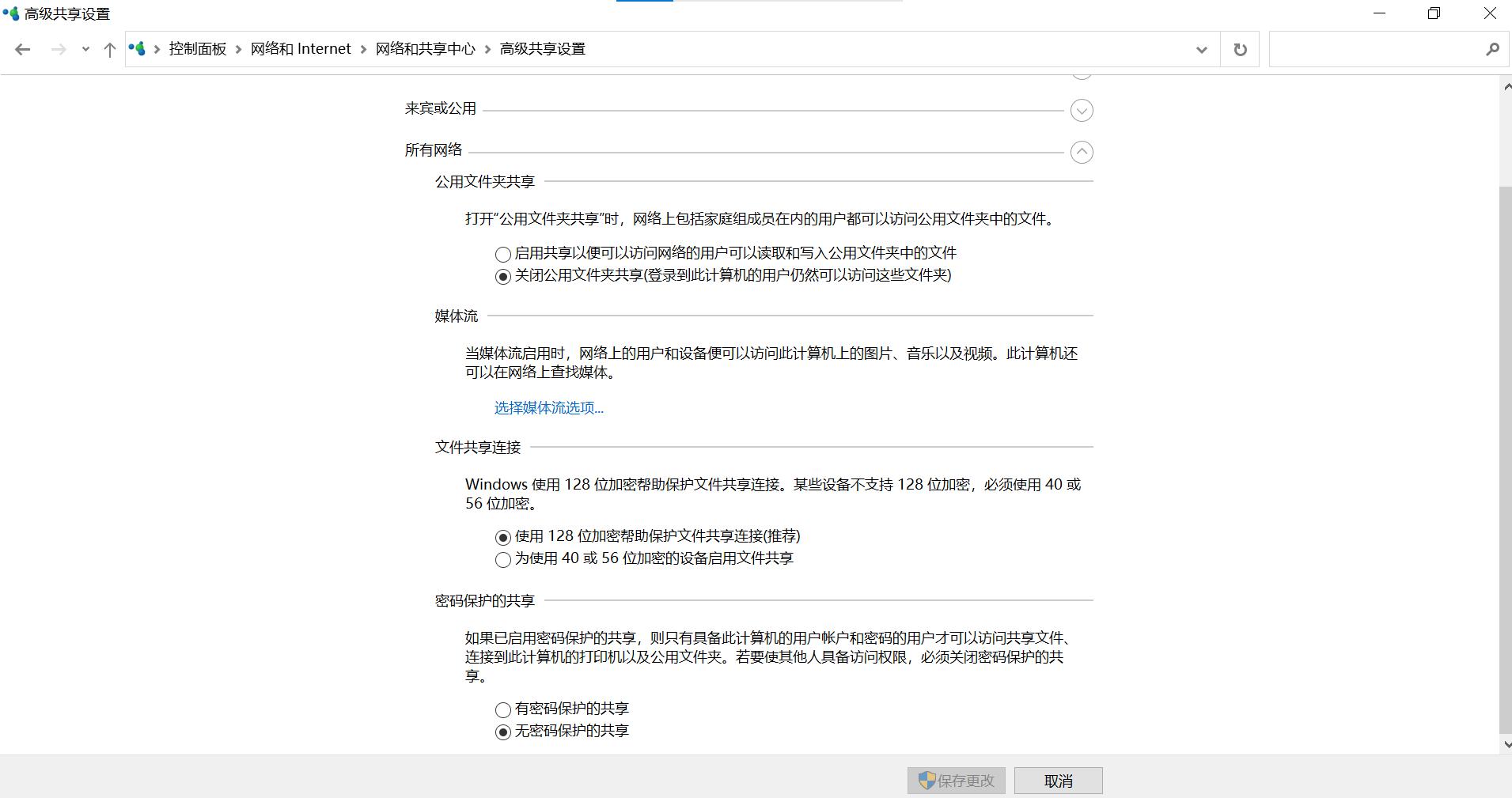
Task: Open 选择媒体流选项 link
Action: 548,407
